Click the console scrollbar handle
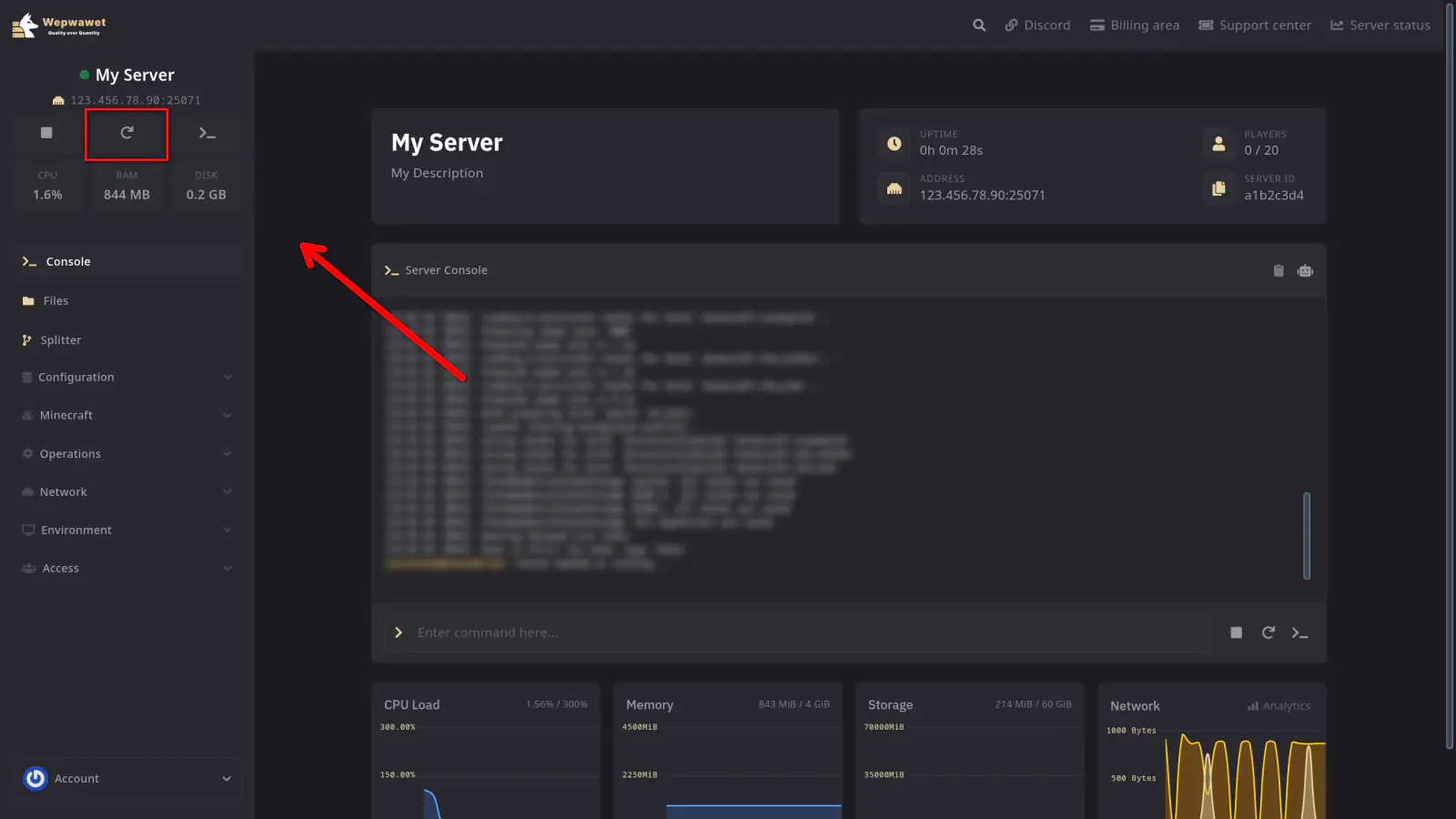The image size is (1456, 819). [x=1307, y=535]
